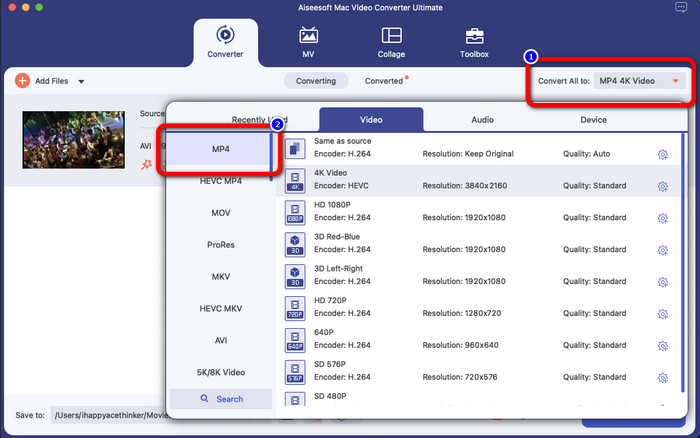Screen dimensions: 700x438
Task: Click the 'Resolution: 1280x720' text
Action: tap(462, 313)
